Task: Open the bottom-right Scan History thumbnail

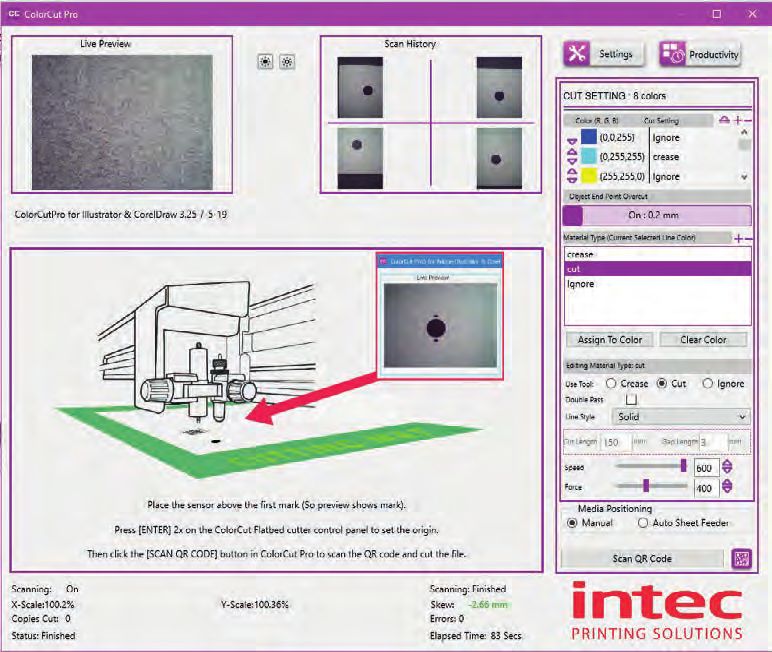Action: click(499, 158)
